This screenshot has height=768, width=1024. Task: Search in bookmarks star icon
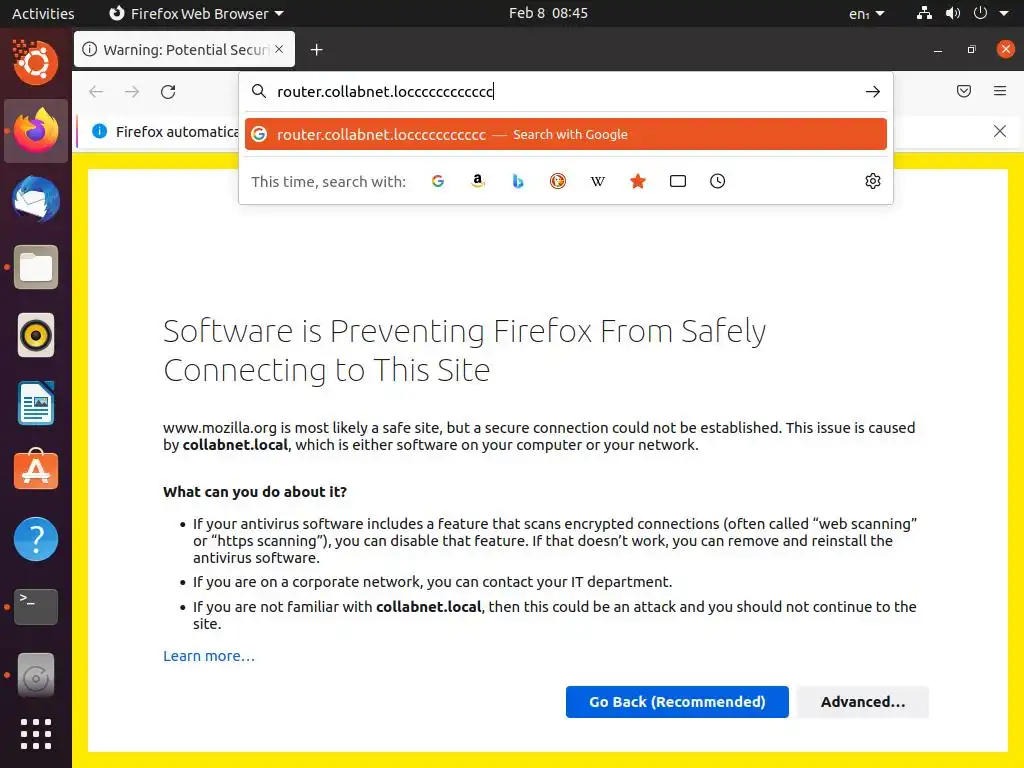point(638,181)
